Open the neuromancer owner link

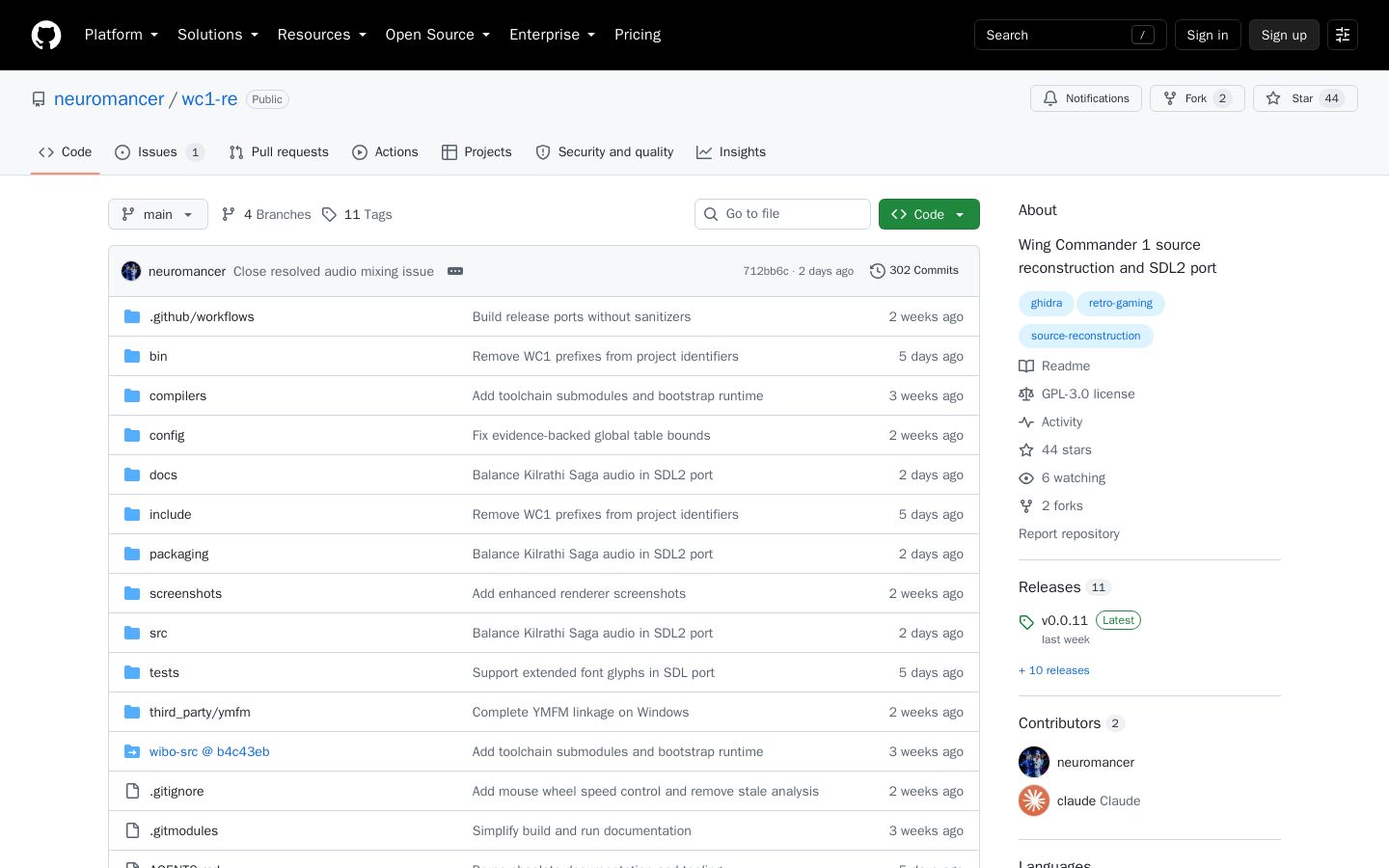click(x=109, y=99)
